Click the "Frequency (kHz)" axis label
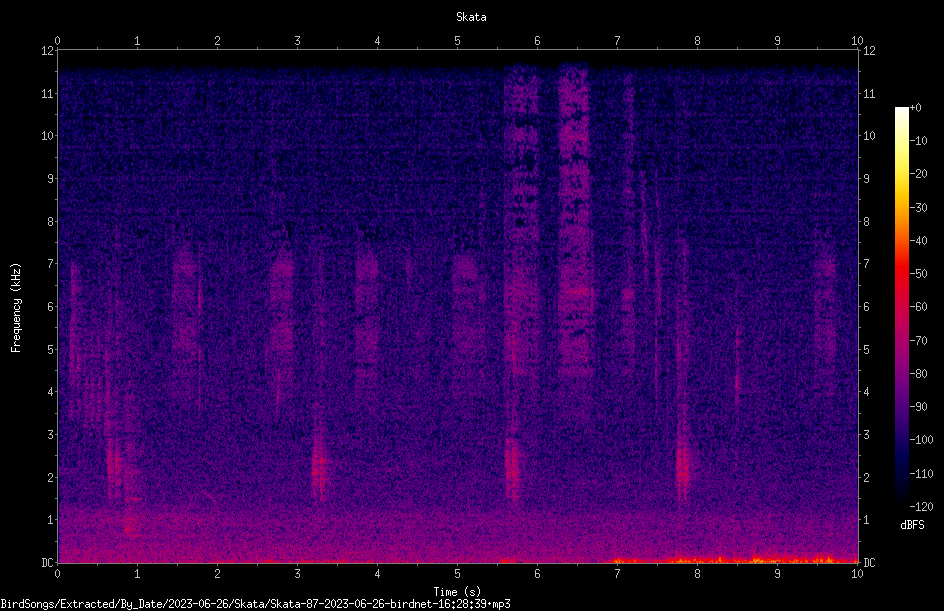Viewport: 944px width, 611px height. (16, 308)
